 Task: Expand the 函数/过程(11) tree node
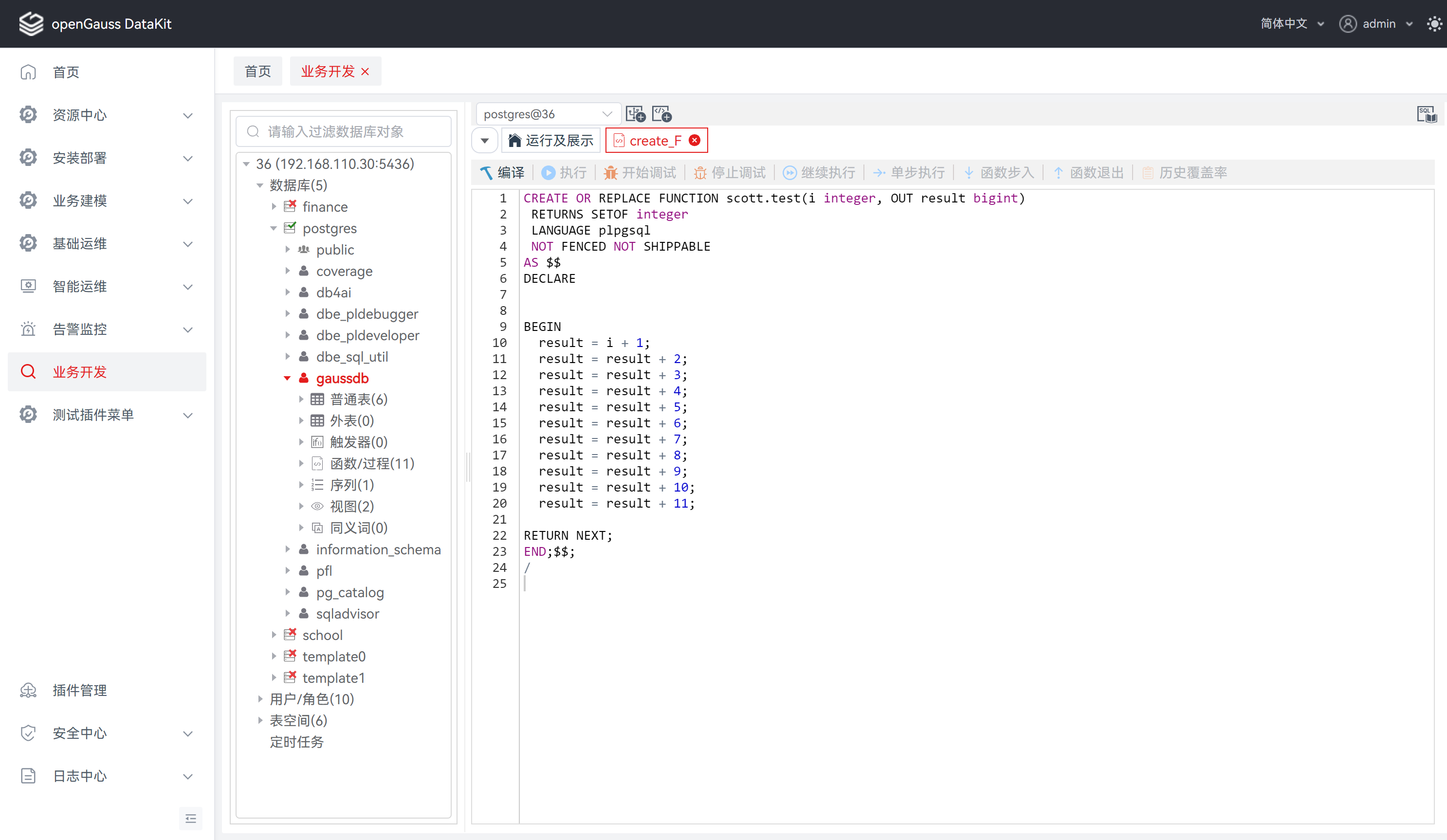(301, 463)
